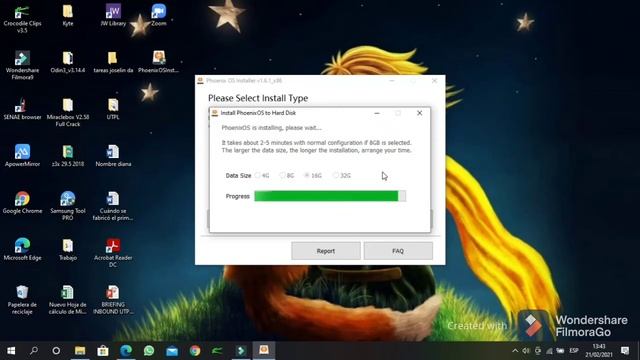The image size is (640, 360).
Task: Open Crocodile Clips v3.5 desktop icon
Action: click(x=22, y=19)
